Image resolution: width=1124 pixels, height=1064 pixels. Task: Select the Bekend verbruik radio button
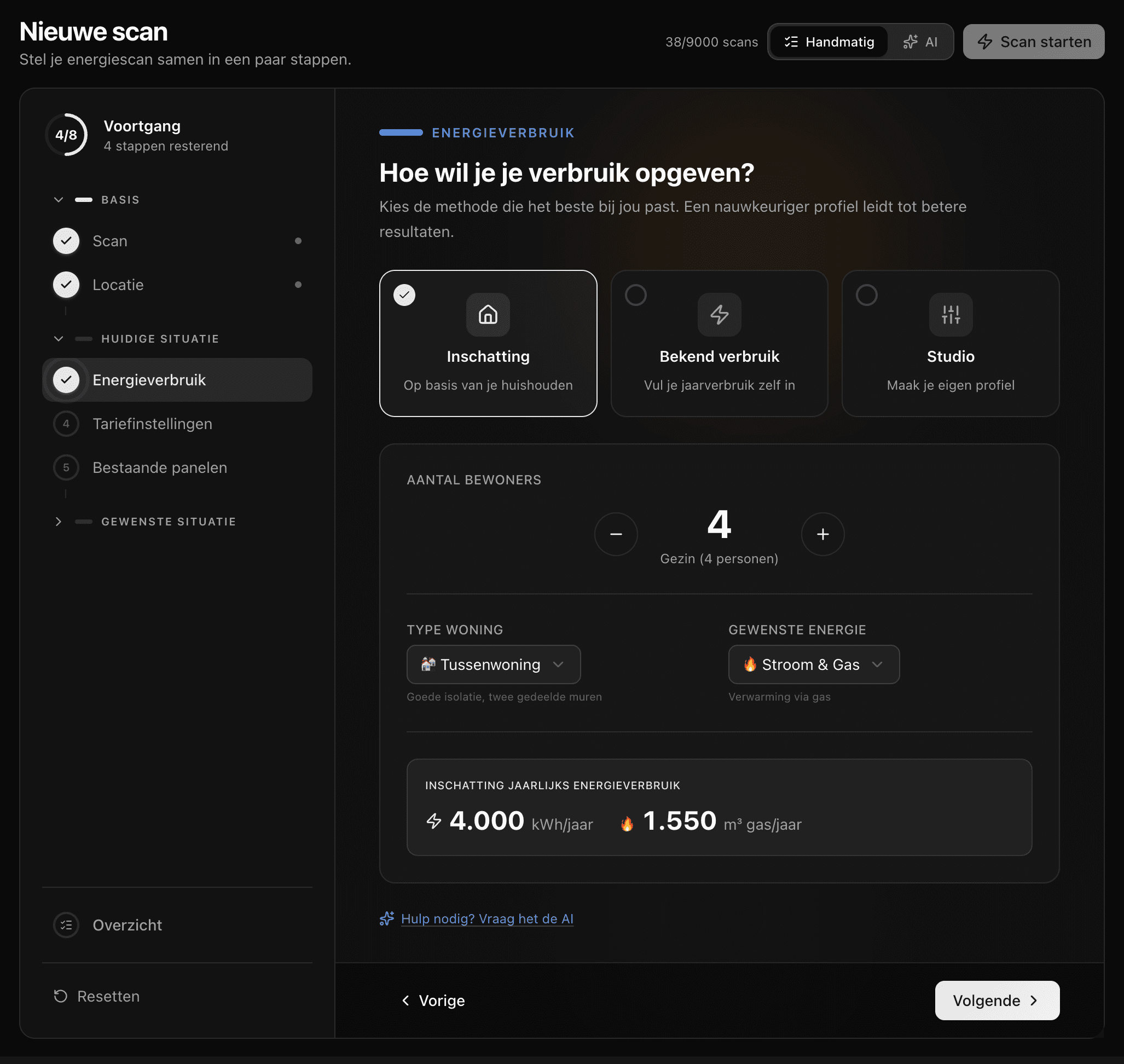pyautogui.click(x=635, y=295)
